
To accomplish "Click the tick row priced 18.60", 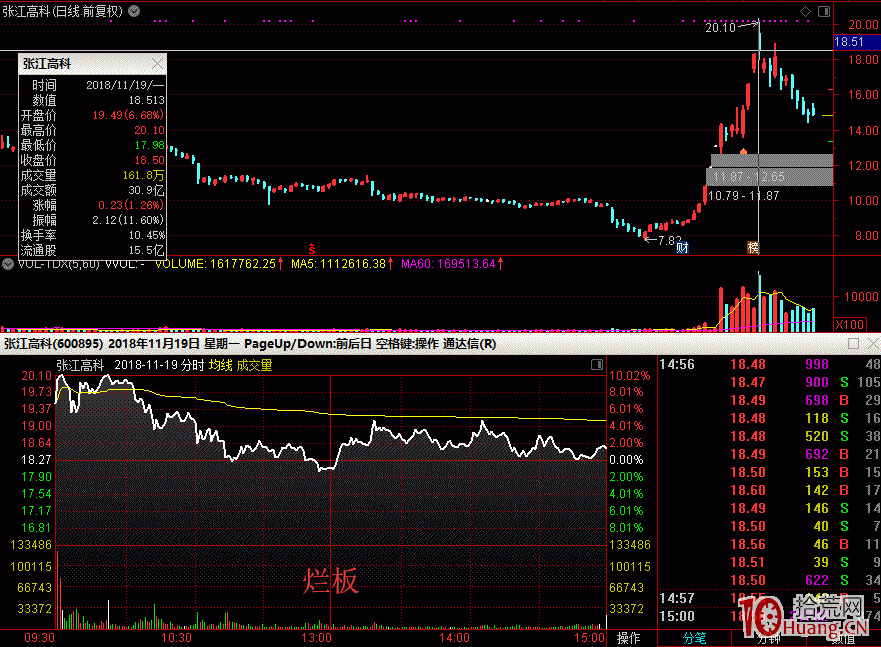I will coord(769,490).
